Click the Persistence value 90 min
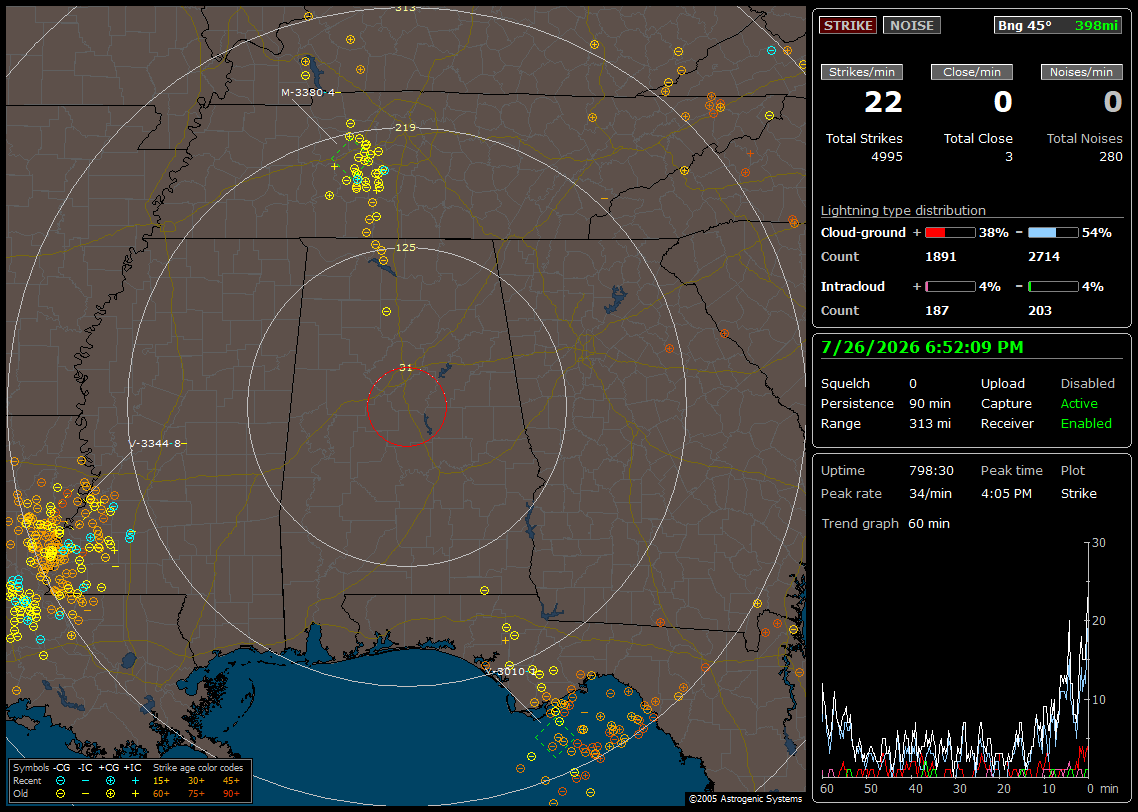Viewport: 1138px width, 812px height. click(x=930, y=403)
